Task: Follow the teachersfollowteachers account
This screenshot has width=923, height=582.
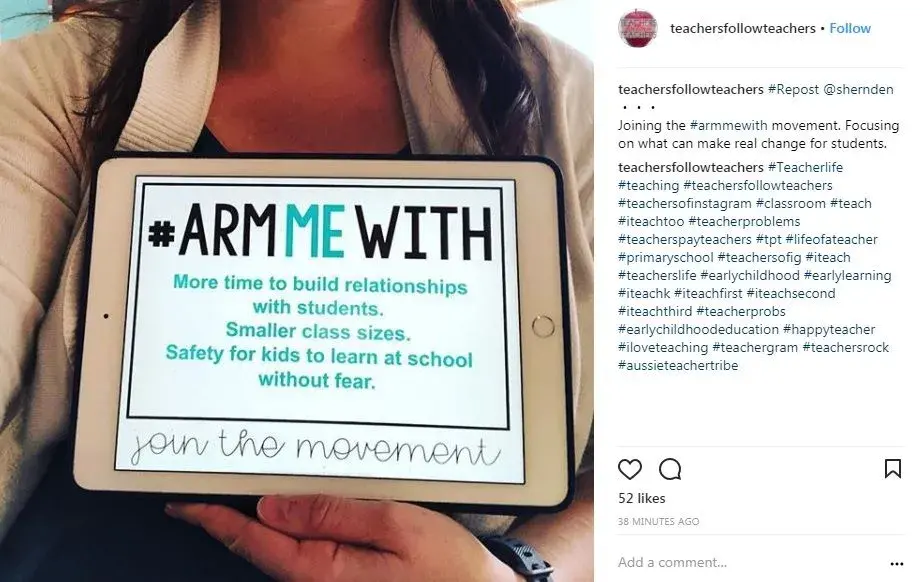Action: [x=849, y=28]
